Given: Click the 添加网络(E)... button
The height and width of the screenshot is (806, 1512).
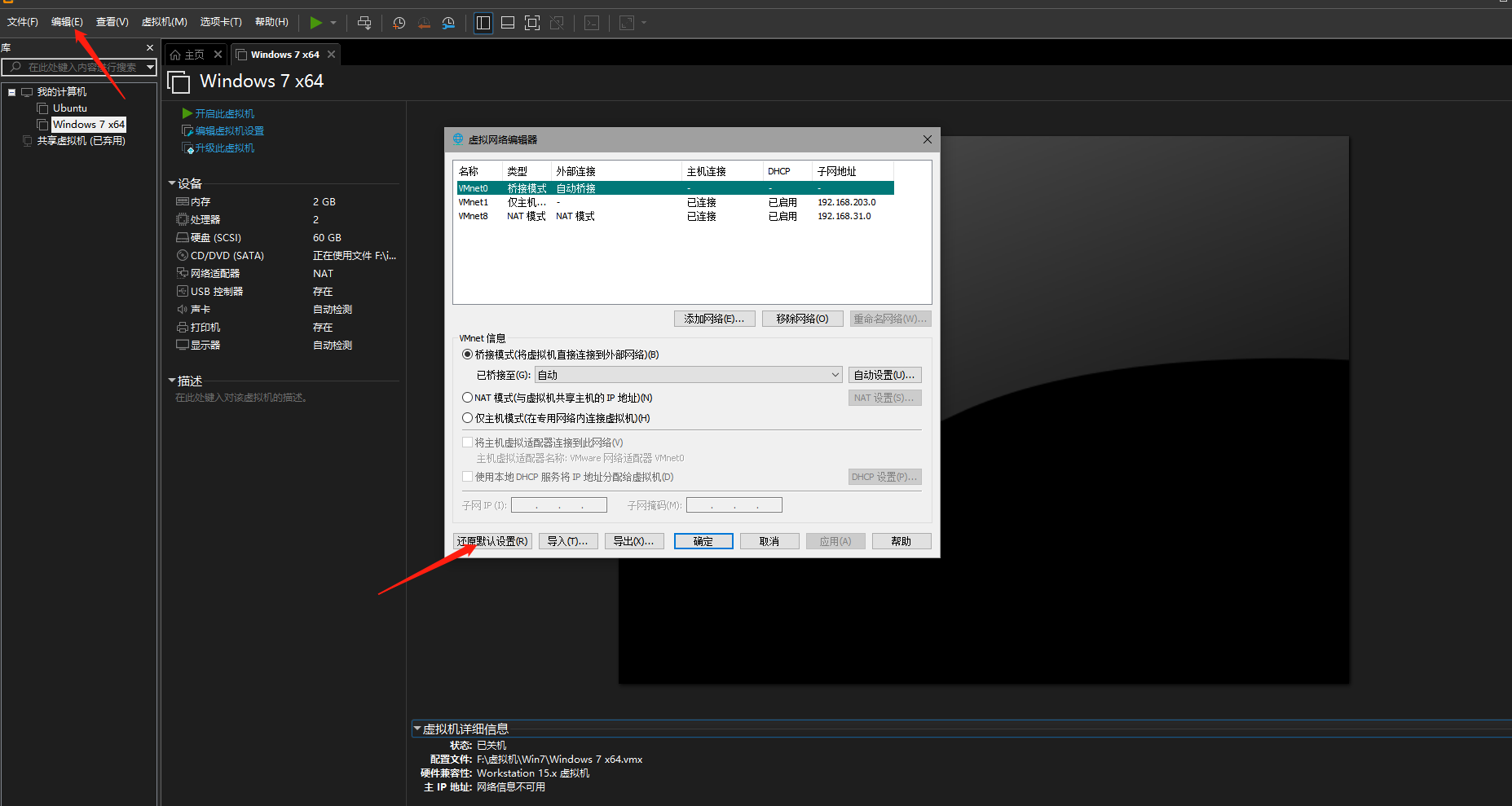Looking at the screenshot, I should pyautogui.click(x=715, y=319).
